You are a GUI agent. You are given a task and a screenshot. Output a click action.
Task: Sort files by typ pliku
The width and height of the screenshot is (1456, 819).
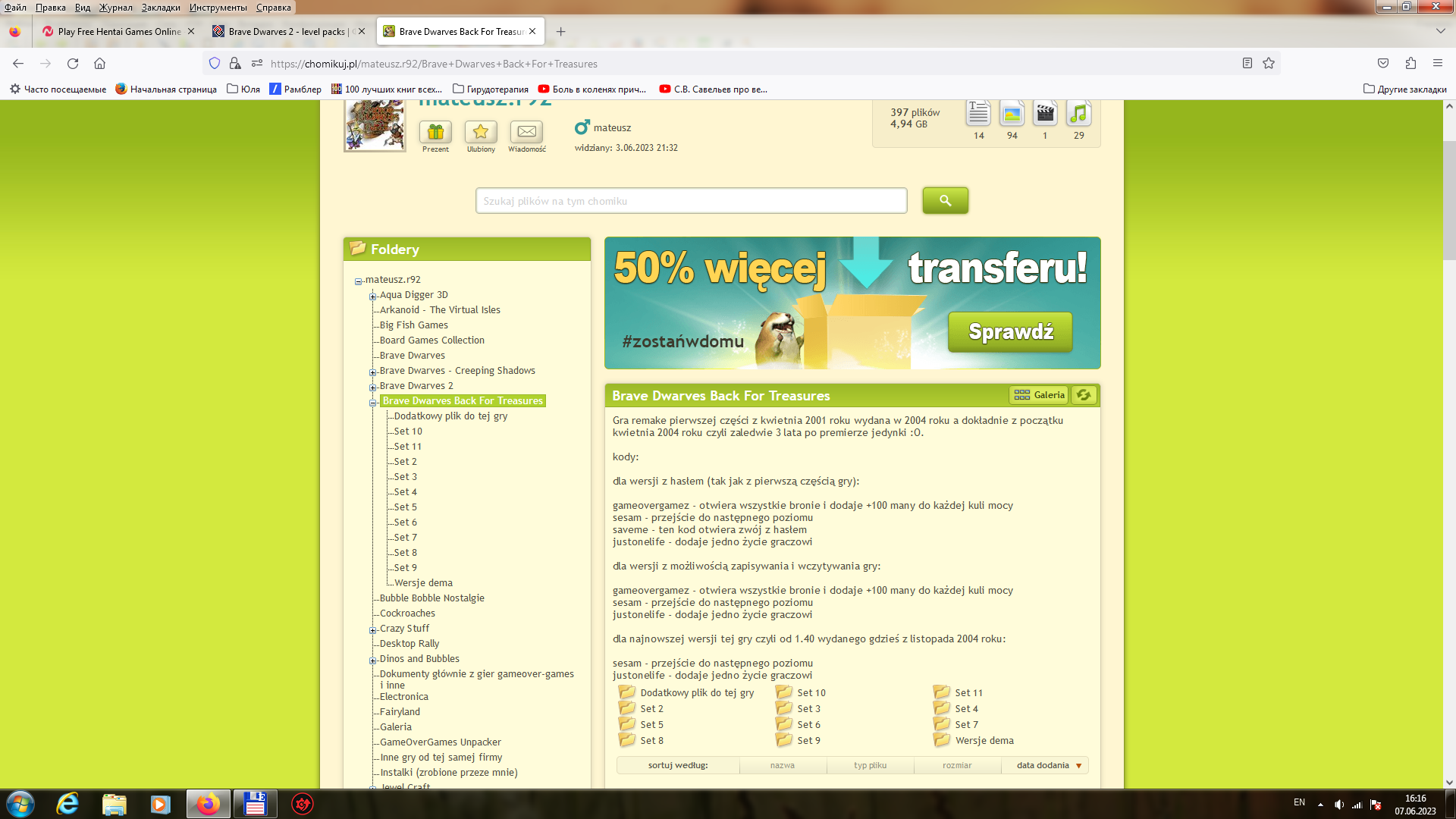click(870, 765)
